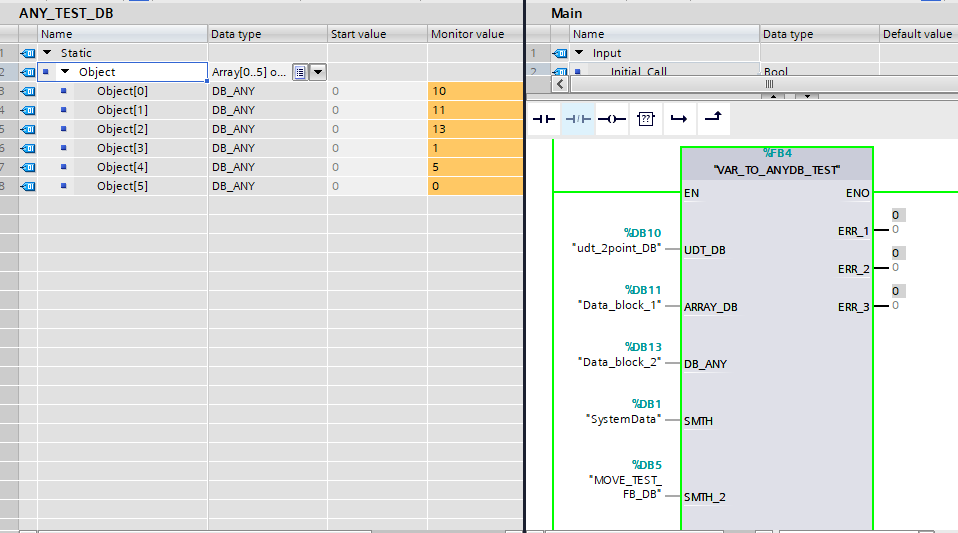Click DB_ANY data type of Object[3]

pos(267,148)
